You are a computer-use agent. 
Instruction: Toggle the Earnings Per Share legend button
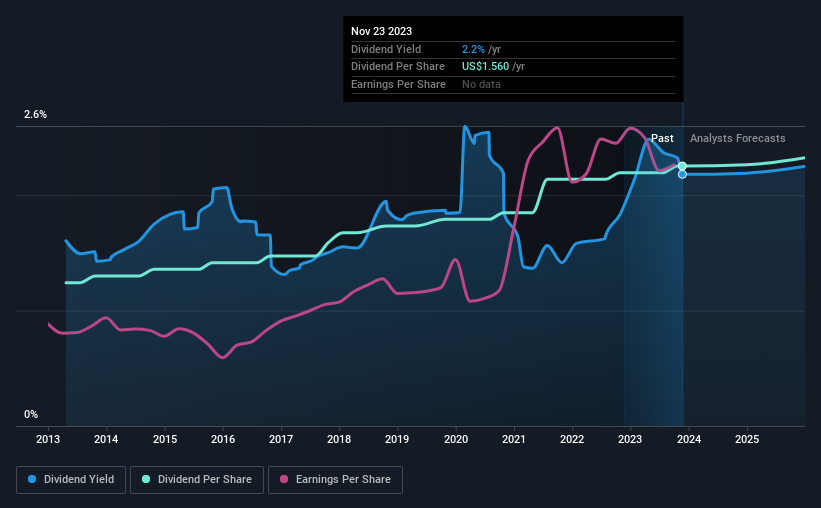coord(336,480)
